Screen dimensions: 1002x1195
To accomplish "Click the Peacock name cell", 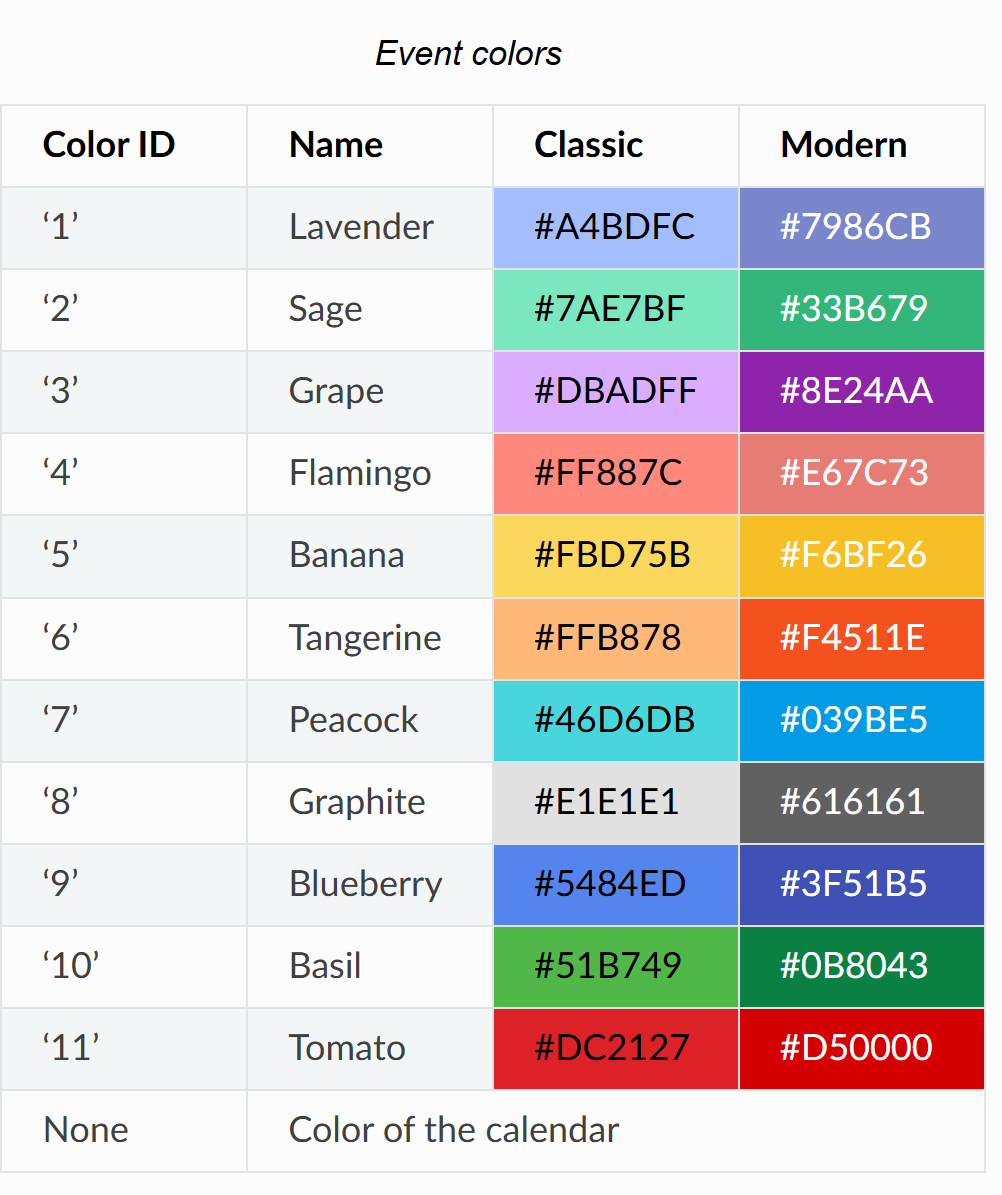I will click(354, 720).
